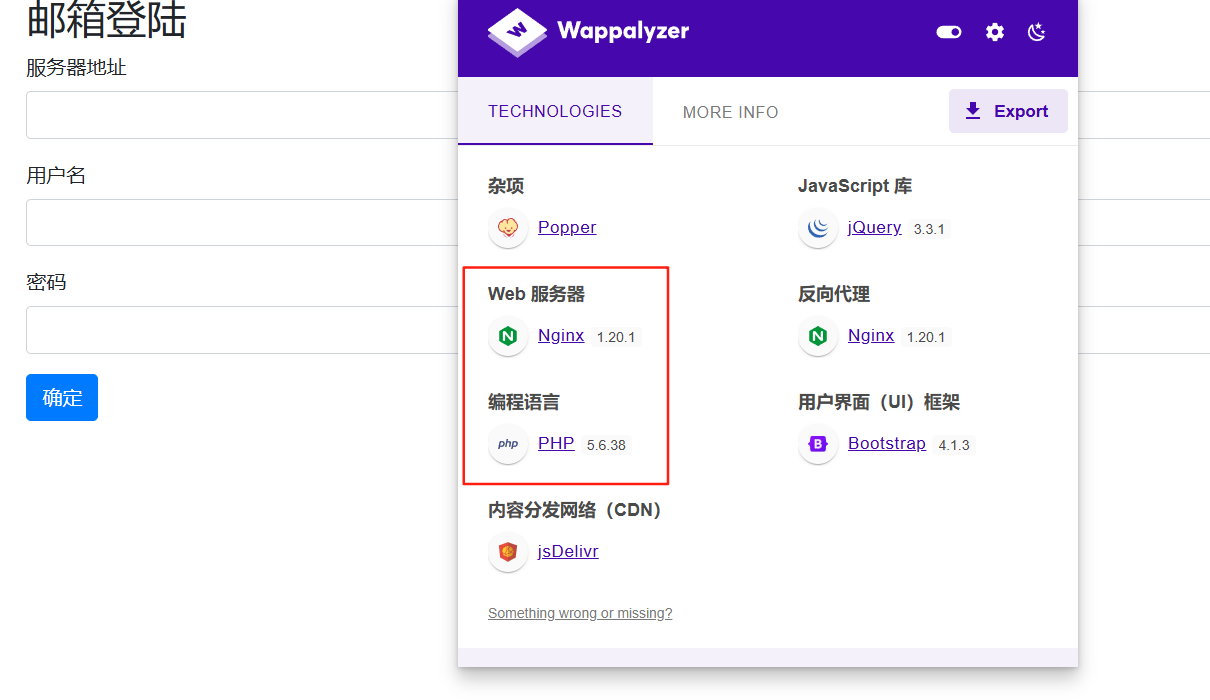
Task: Open Wappalyzer settings gear
Action: pyautogui.click(x=994, y=32)
